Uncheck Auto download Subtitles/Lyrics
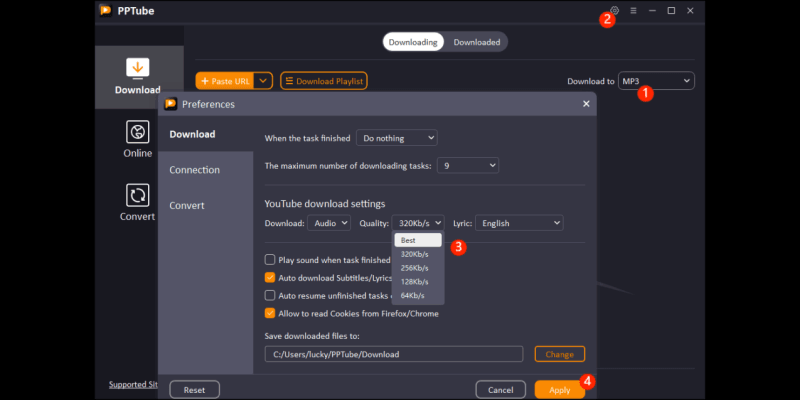Viewport: 800px width, 400px height. click(x=270, y=278)
